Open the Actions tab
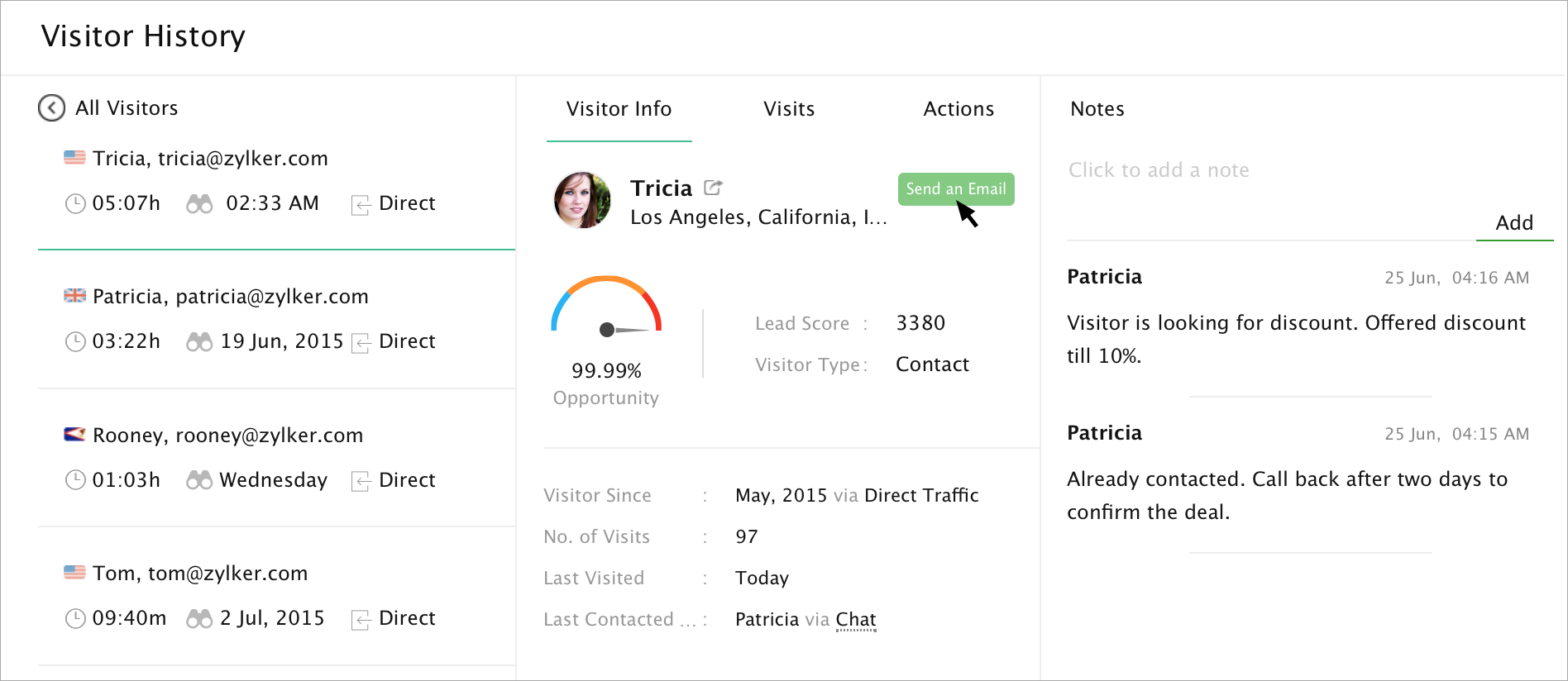 click(958, 109)
